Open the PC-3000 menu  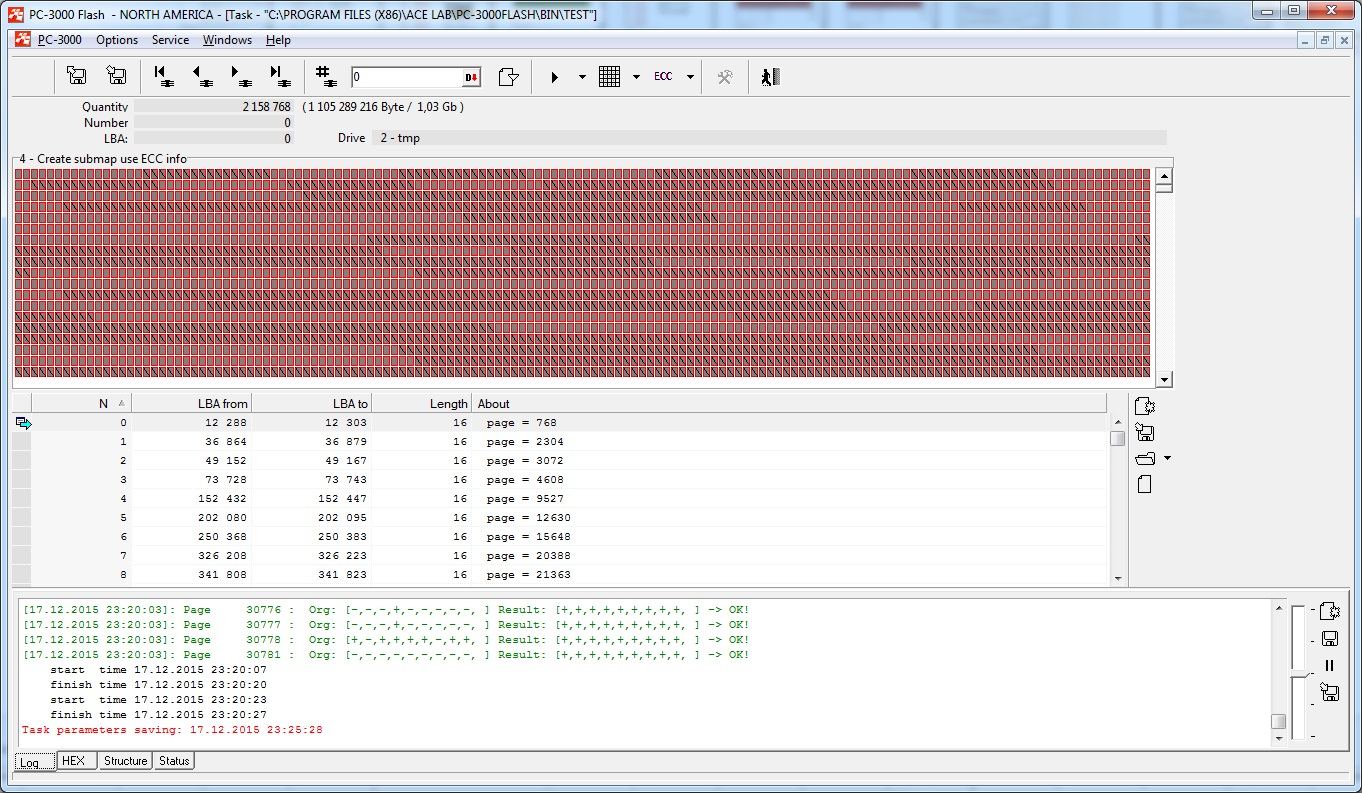click(x=60, y=40)
